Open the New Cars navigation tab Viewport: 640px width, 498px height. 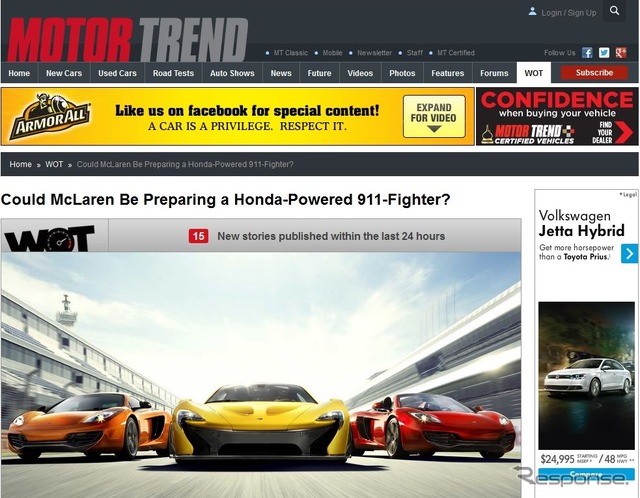(x=64, y=73)
